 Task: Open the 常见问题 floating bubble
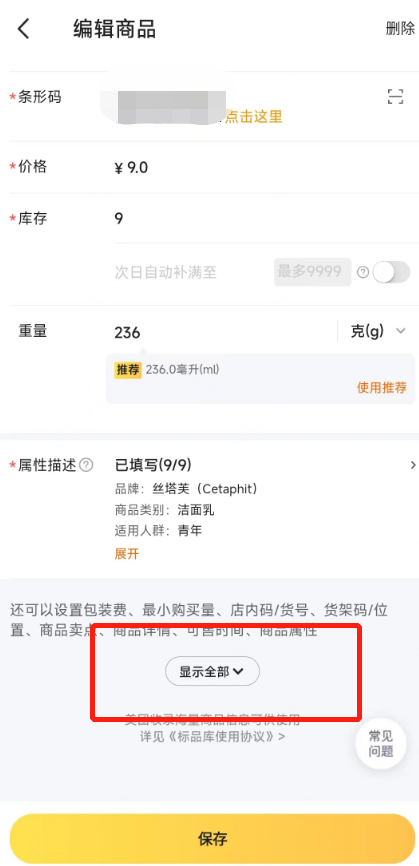(x=381, y=743)
